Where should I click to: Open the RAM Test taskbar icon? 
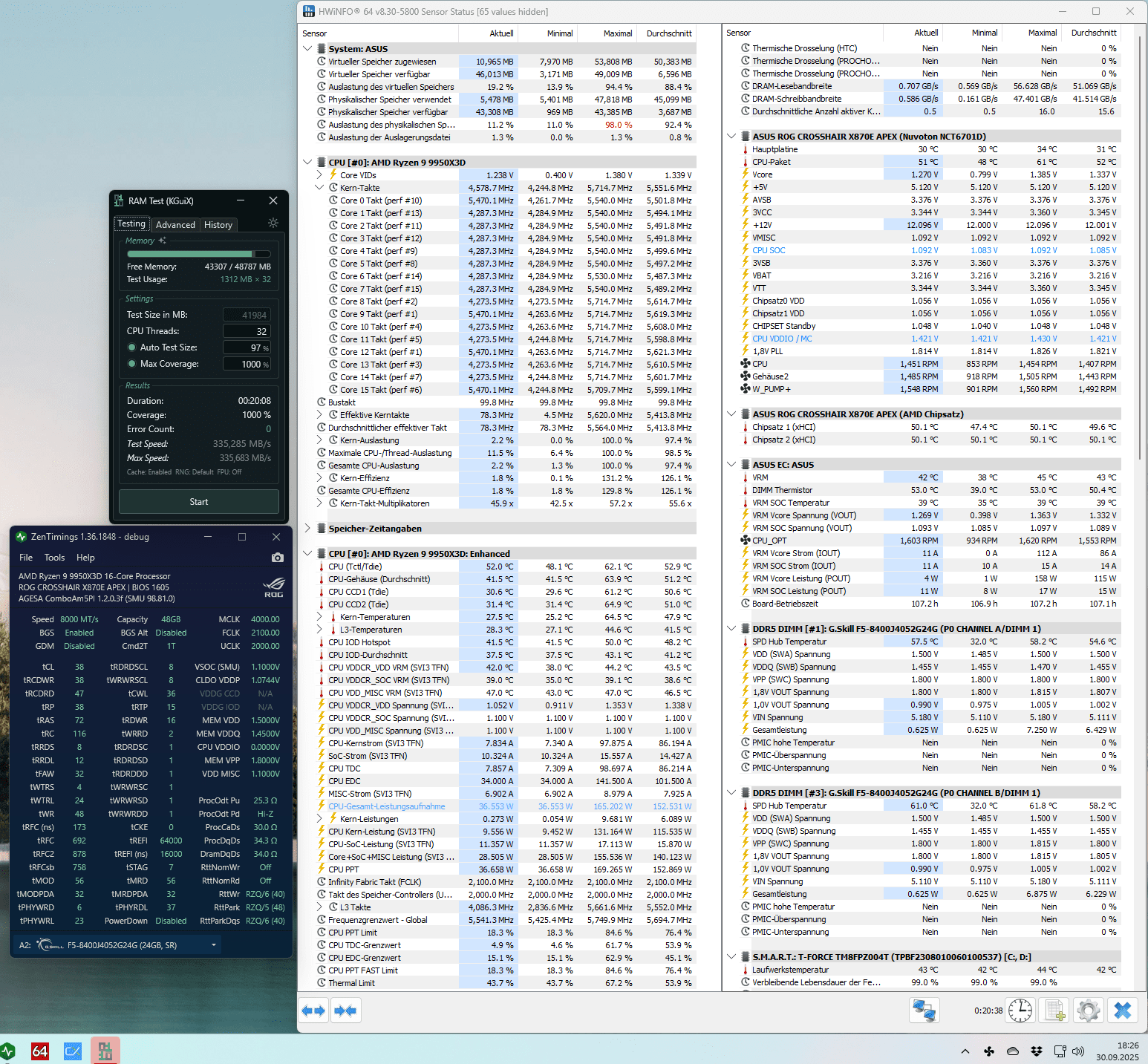click(105, 1051)
